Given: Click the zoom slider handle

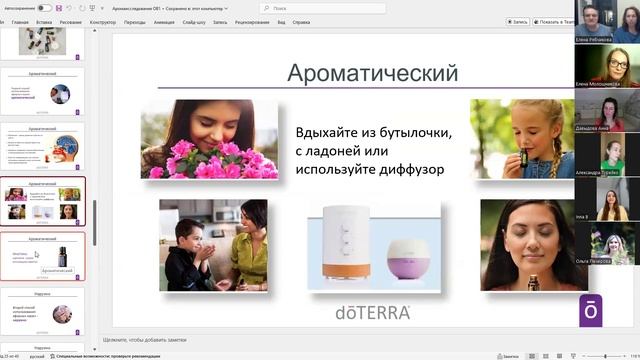Looking at the screenshot, I should (605, 356).
